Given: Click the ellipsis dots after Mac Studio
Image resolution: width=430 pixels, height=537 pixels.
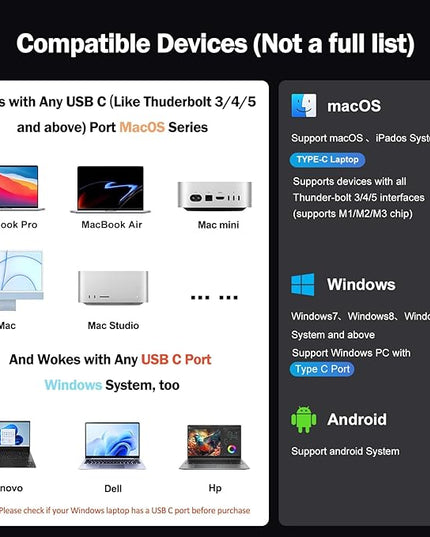Looking at the screenshot, I should [214, 297].
